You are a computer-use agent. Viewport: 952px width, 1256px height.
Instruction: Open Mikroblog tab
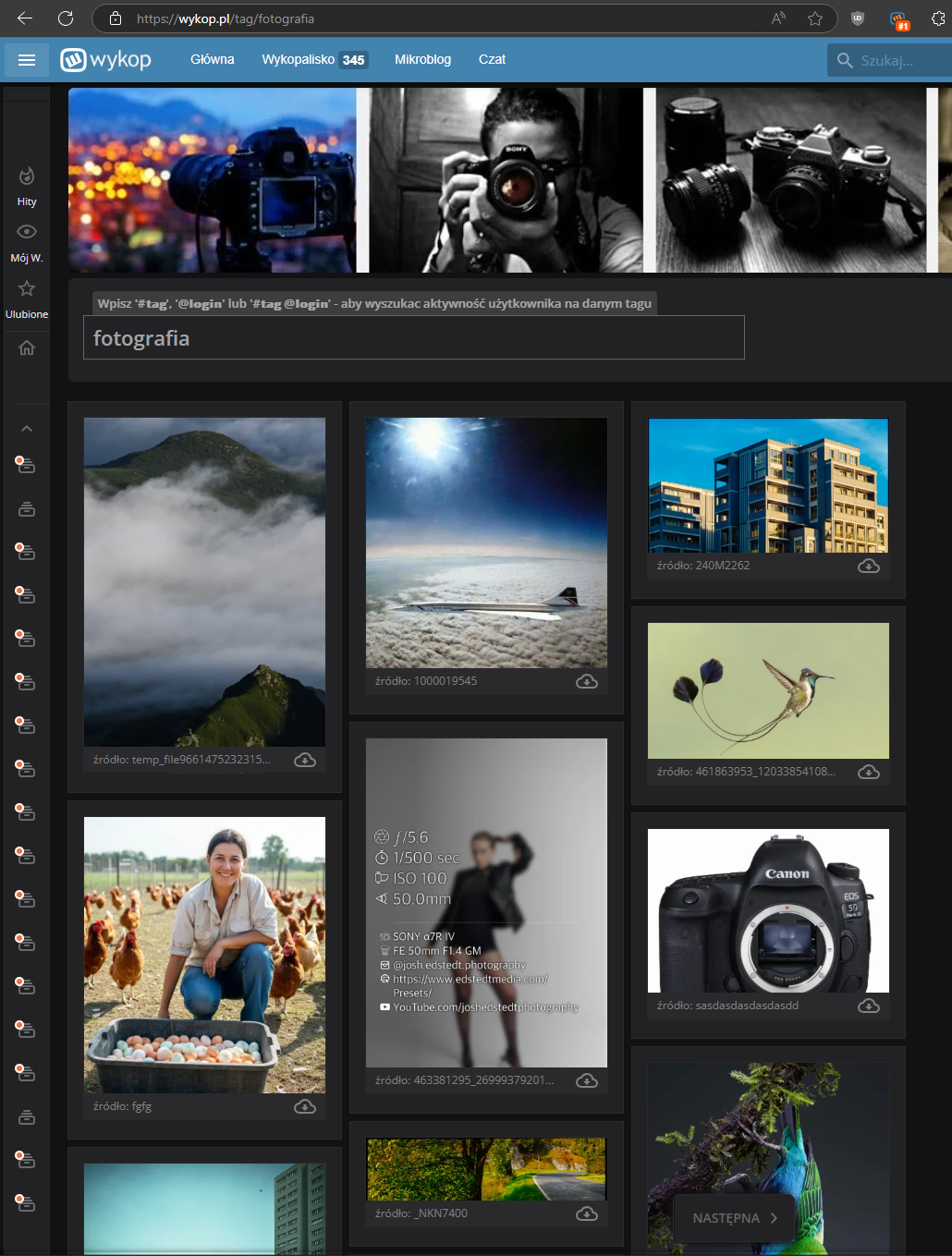click(422, 60)
